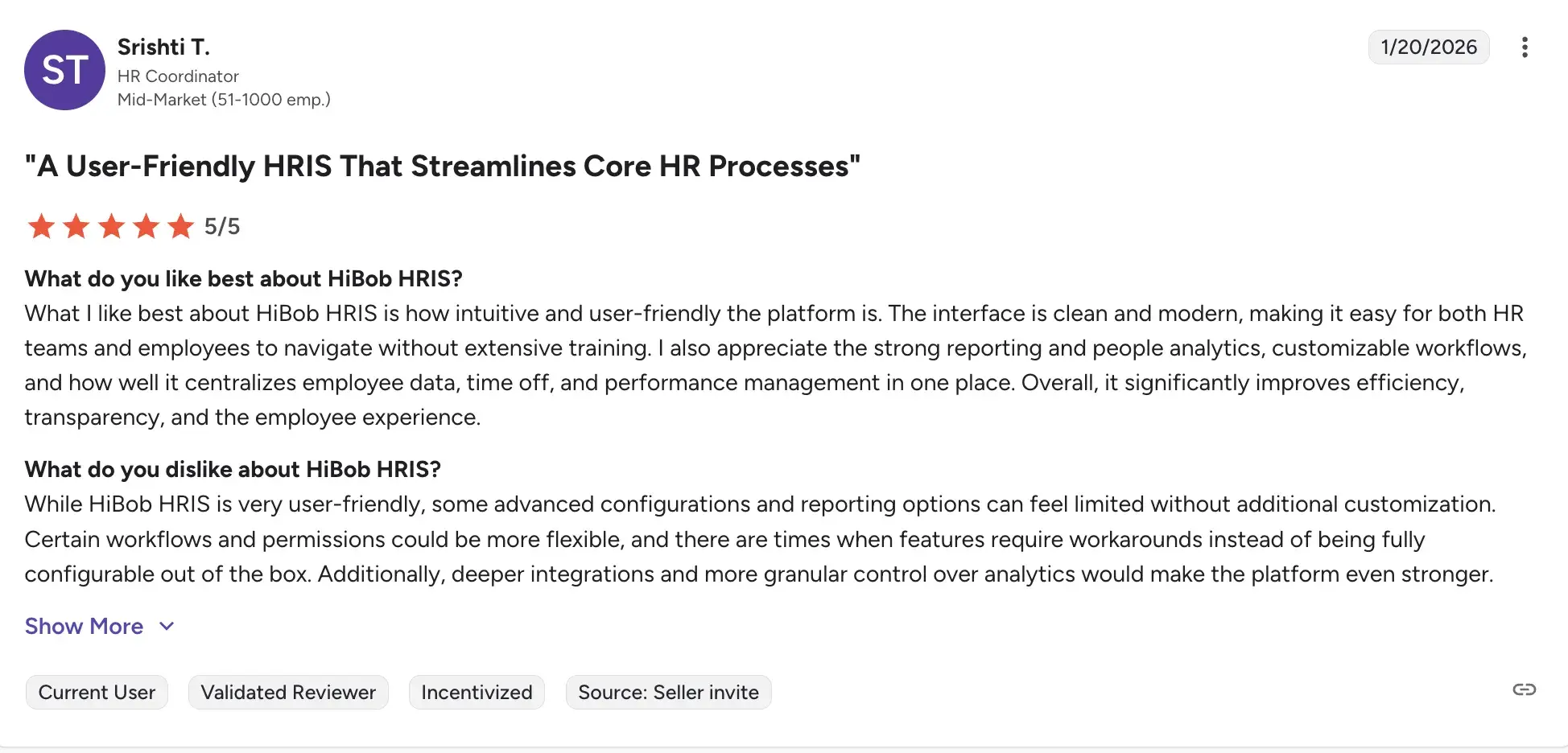Click the copy review link icon
The image size is (1568, 753).
[1524, 690]
